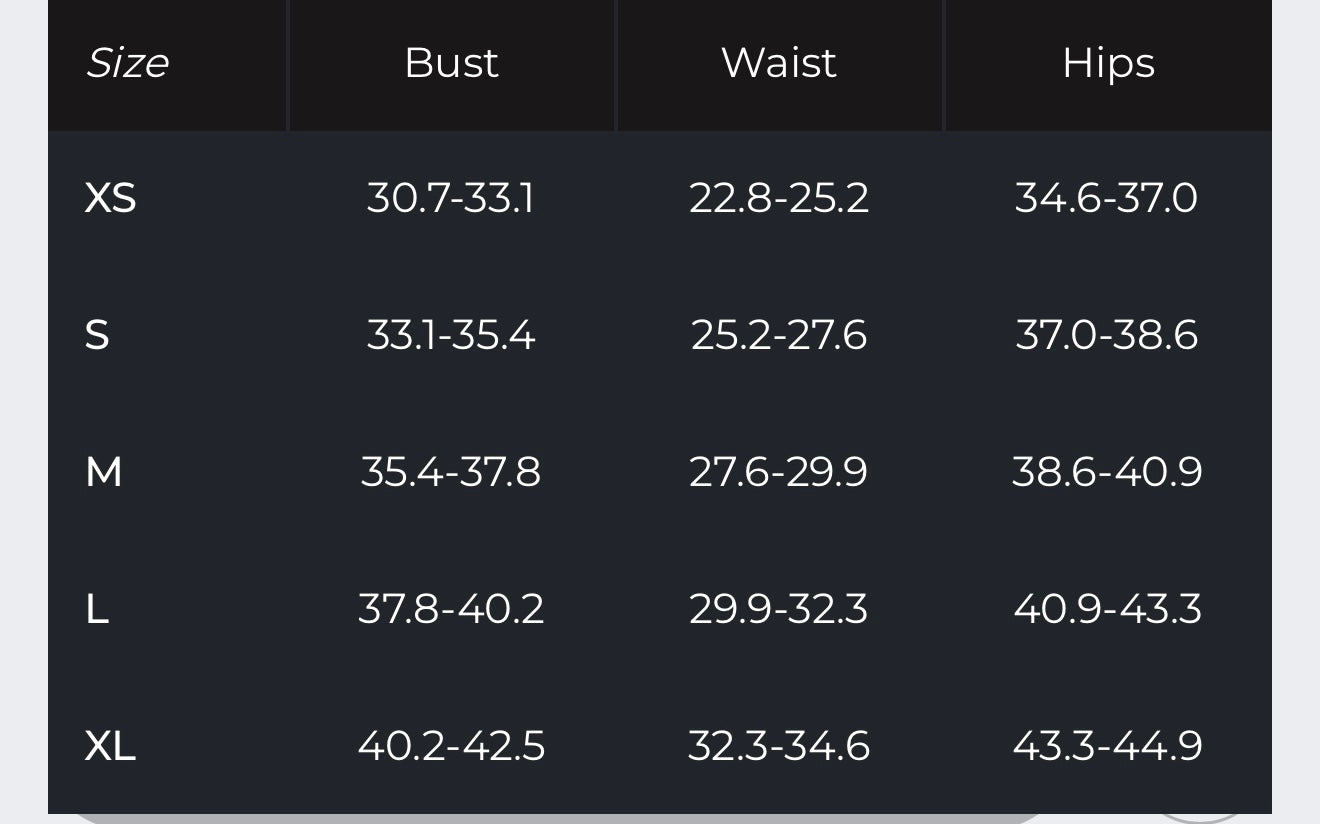Image resolution: width=1320 pixels, height=824 pixels.
Task: Select the XS size row label
Action: 110,198
